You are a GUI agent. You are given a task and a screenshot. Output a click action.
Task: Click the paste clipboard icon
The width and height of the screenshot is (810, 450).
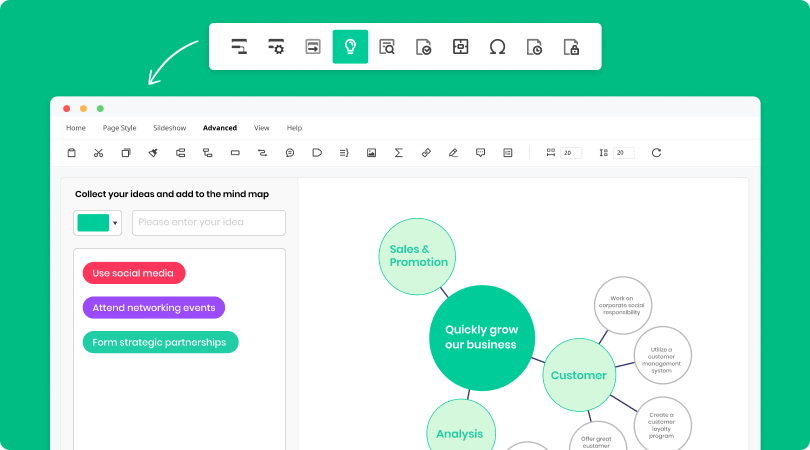(x=71, y=153)
